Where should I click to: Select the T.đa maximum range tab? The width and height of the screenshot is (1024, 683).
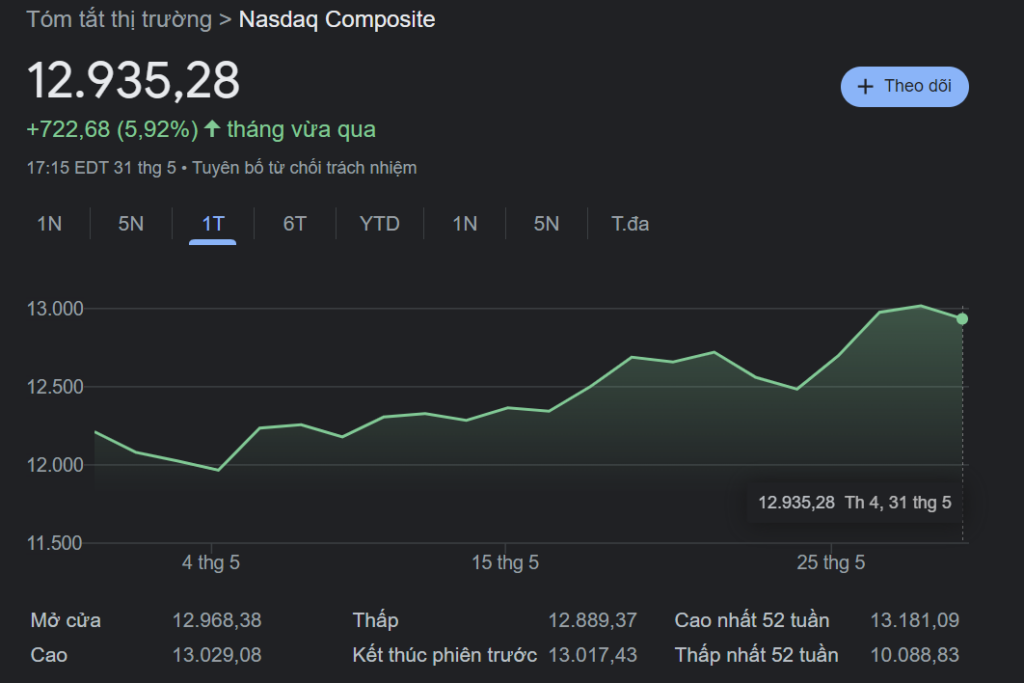[630, 224]
